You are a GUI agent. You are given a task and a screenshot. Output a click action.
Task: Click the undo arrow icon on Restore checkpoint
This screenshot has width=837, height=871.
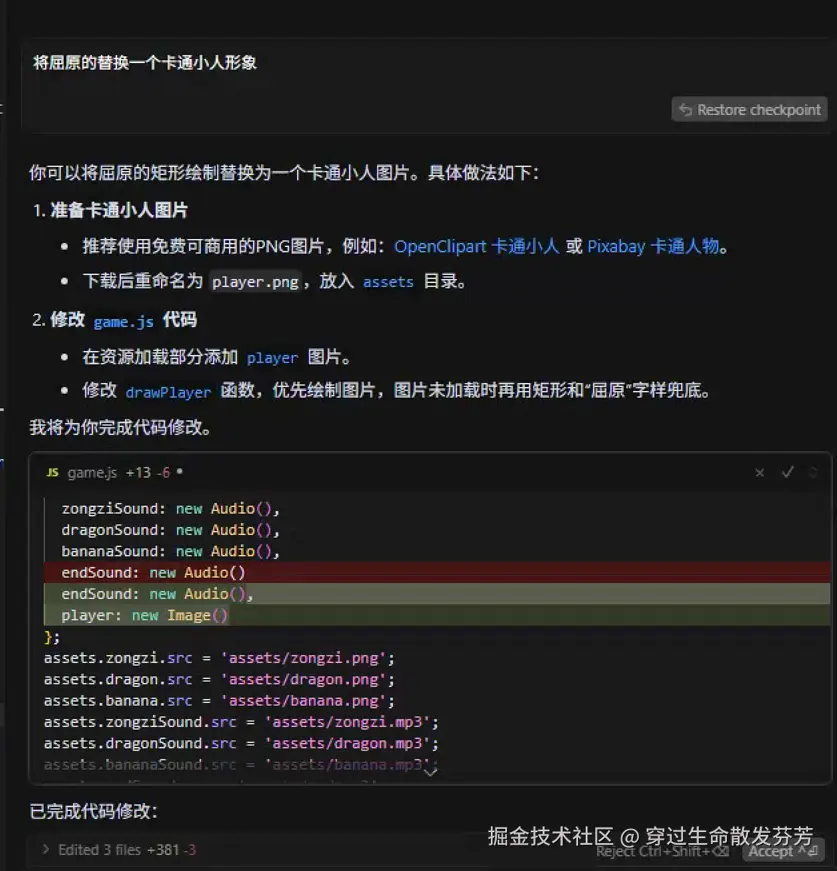tap(683, 109)
